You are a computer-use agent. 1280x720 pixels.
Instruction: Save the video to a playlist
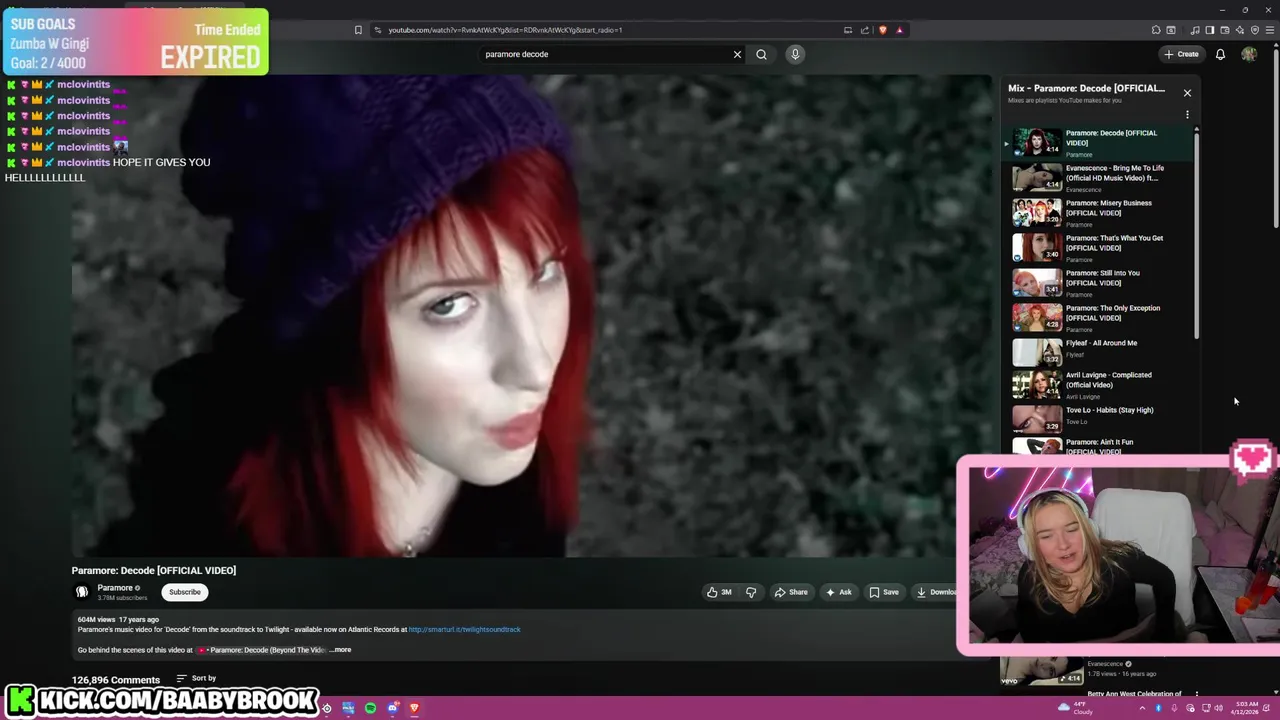(x=884, y=592)
